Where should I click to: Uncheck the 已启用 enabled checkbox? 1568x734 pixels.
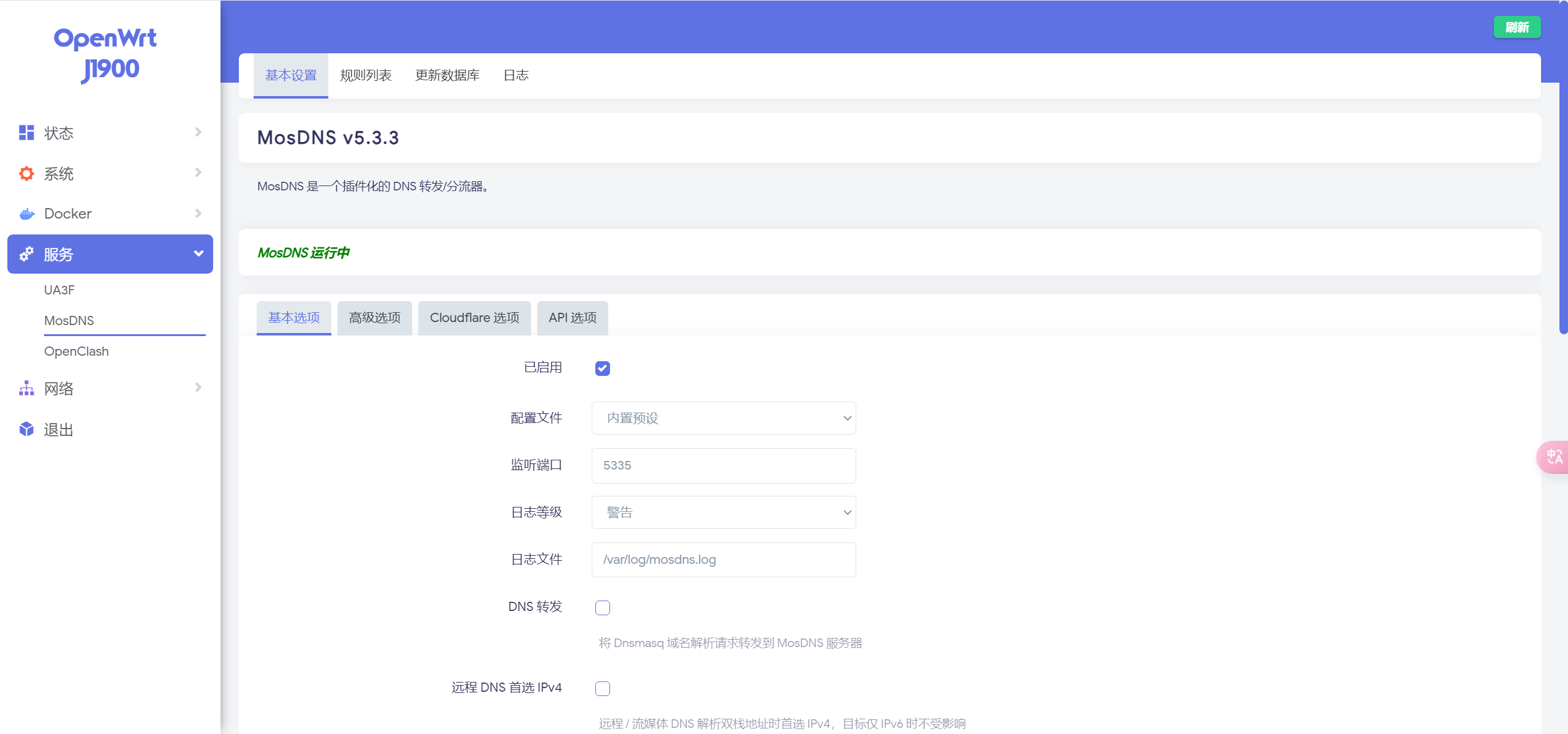tap(602, 368)
